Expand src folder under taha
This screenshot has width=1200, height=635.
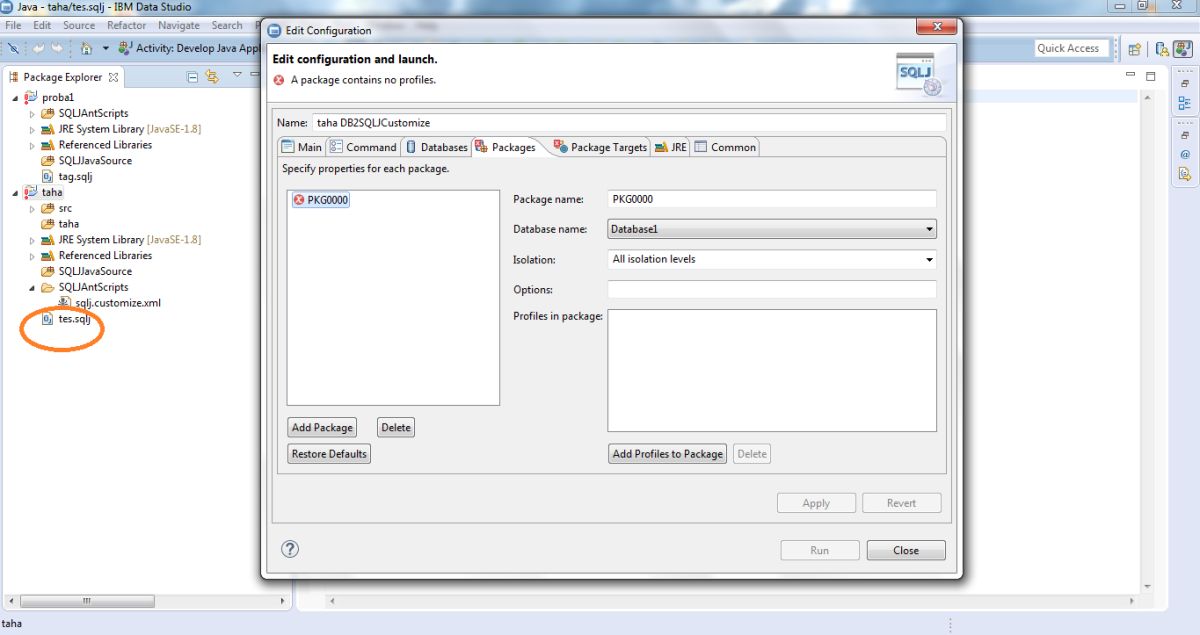click(x=32, y=208)
